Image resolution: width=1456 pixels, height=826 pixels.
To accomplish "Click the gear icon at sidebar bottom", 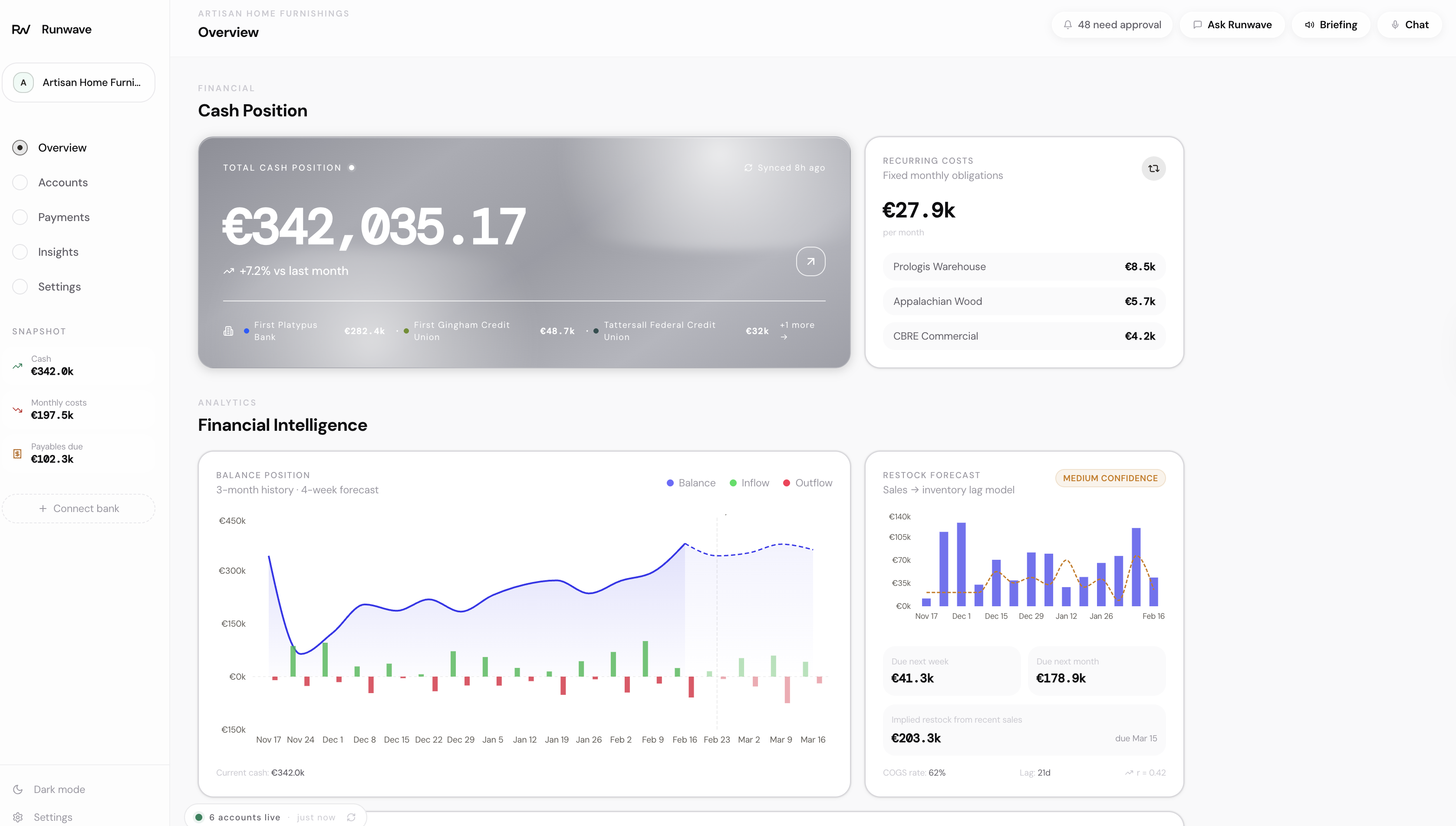I will 18,817.
